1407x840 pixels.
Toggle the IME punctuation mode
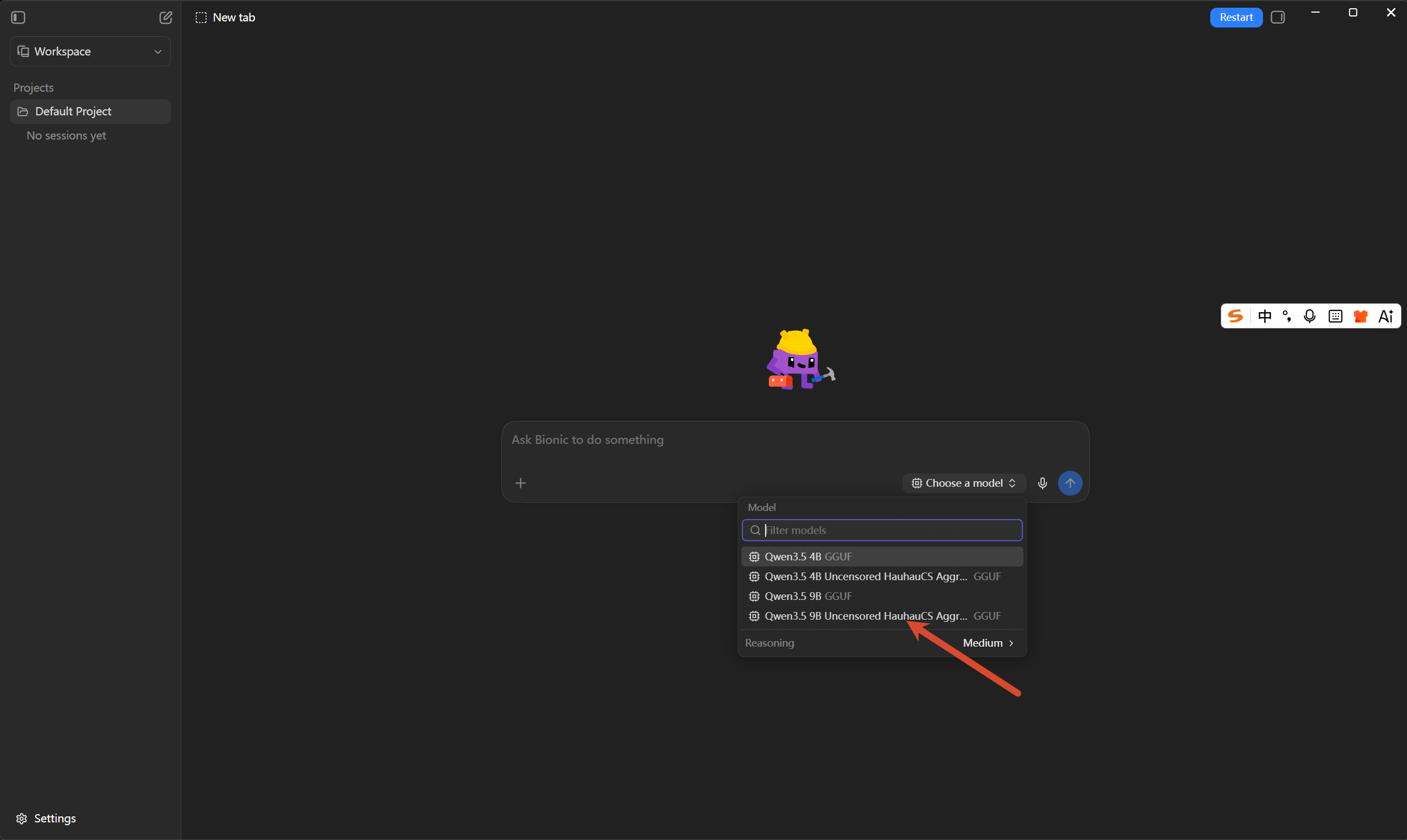tap(1287, 316)
